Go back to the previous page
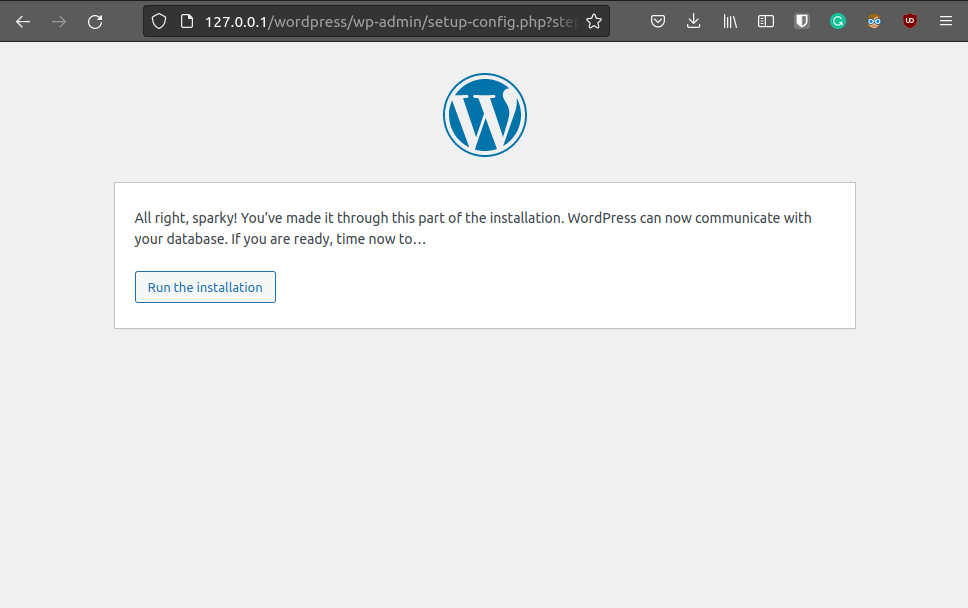The height and width of the screenshot is (608, 968). click(x=23, y=22)
